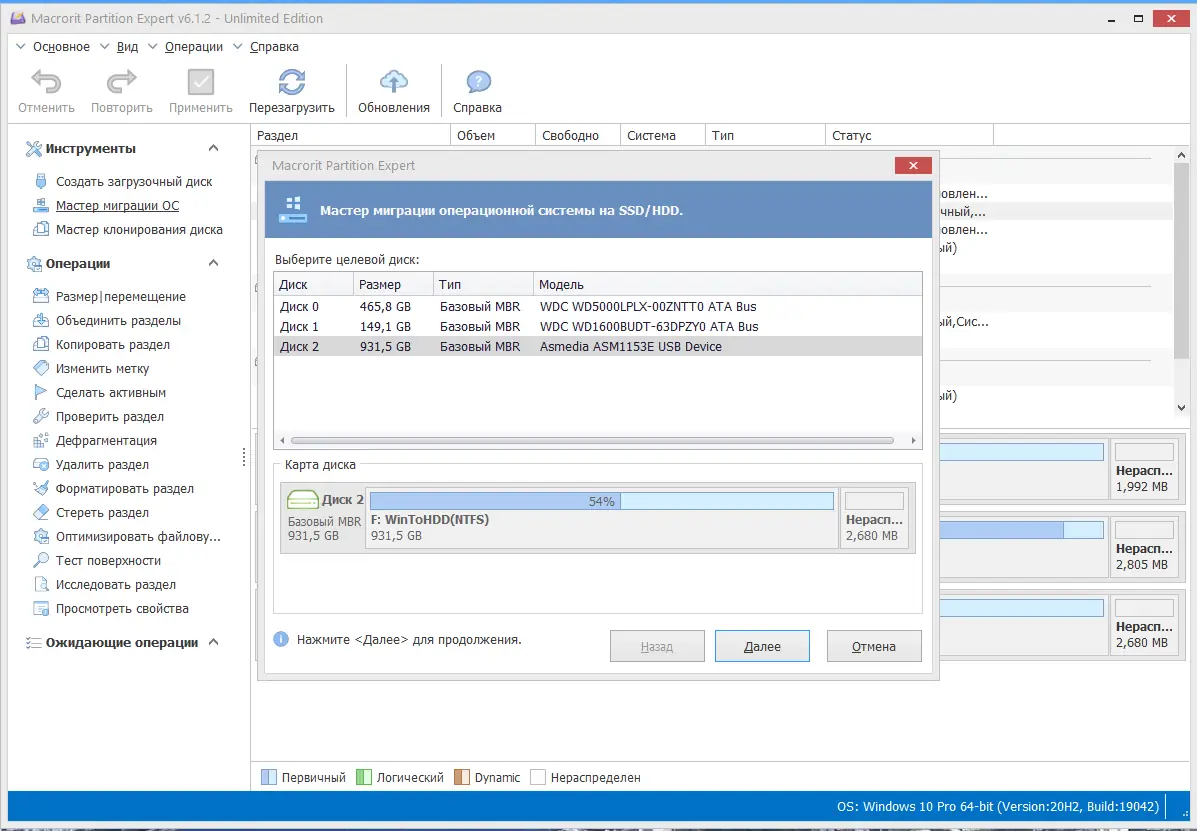Screen dimensions: 1197x831
Task: Select Форматировать раздел operation
Action: pos(124,488)
